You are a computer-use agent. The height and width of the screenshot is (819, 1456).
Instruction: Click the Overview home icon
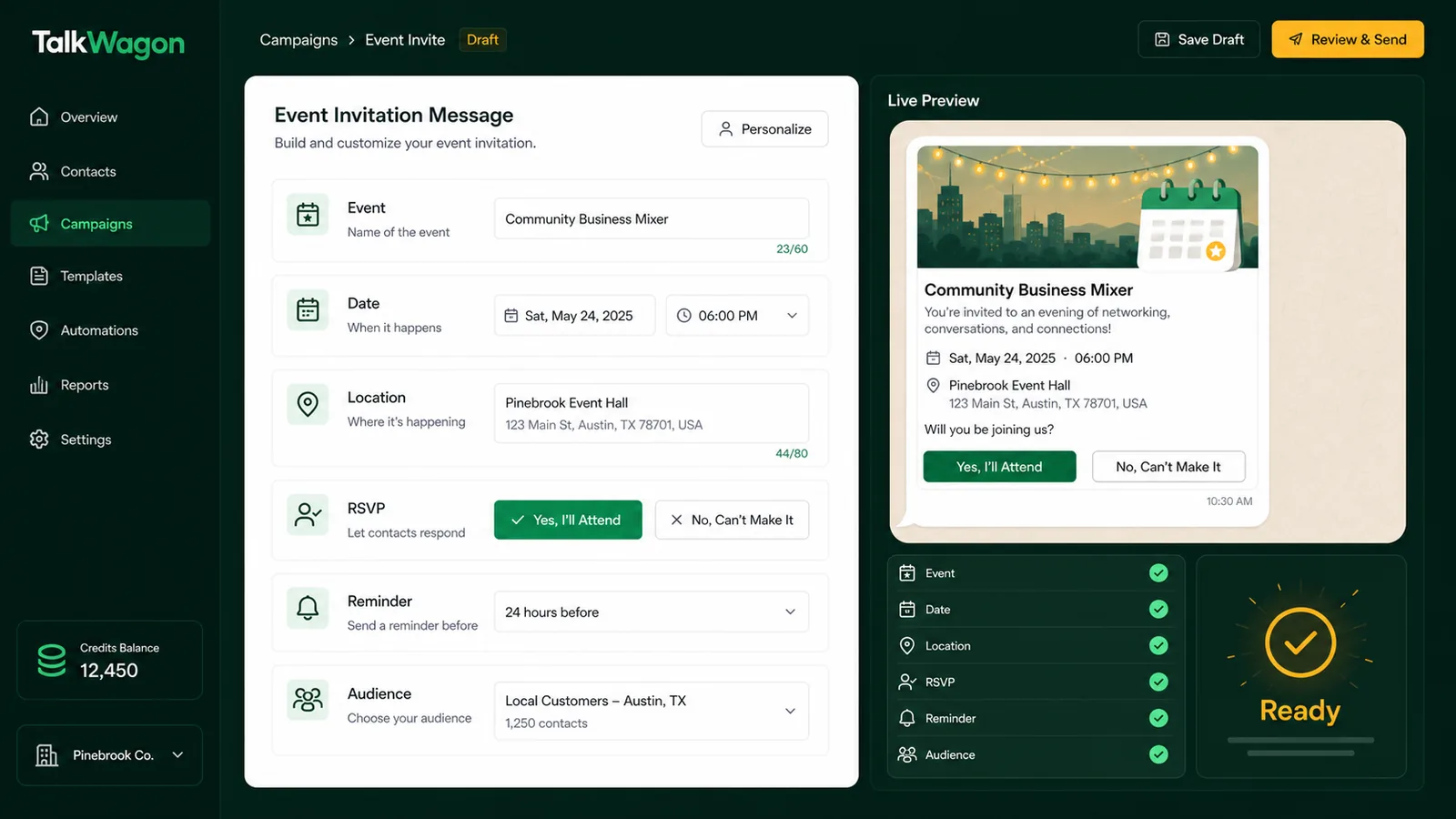tap(39, 116)
